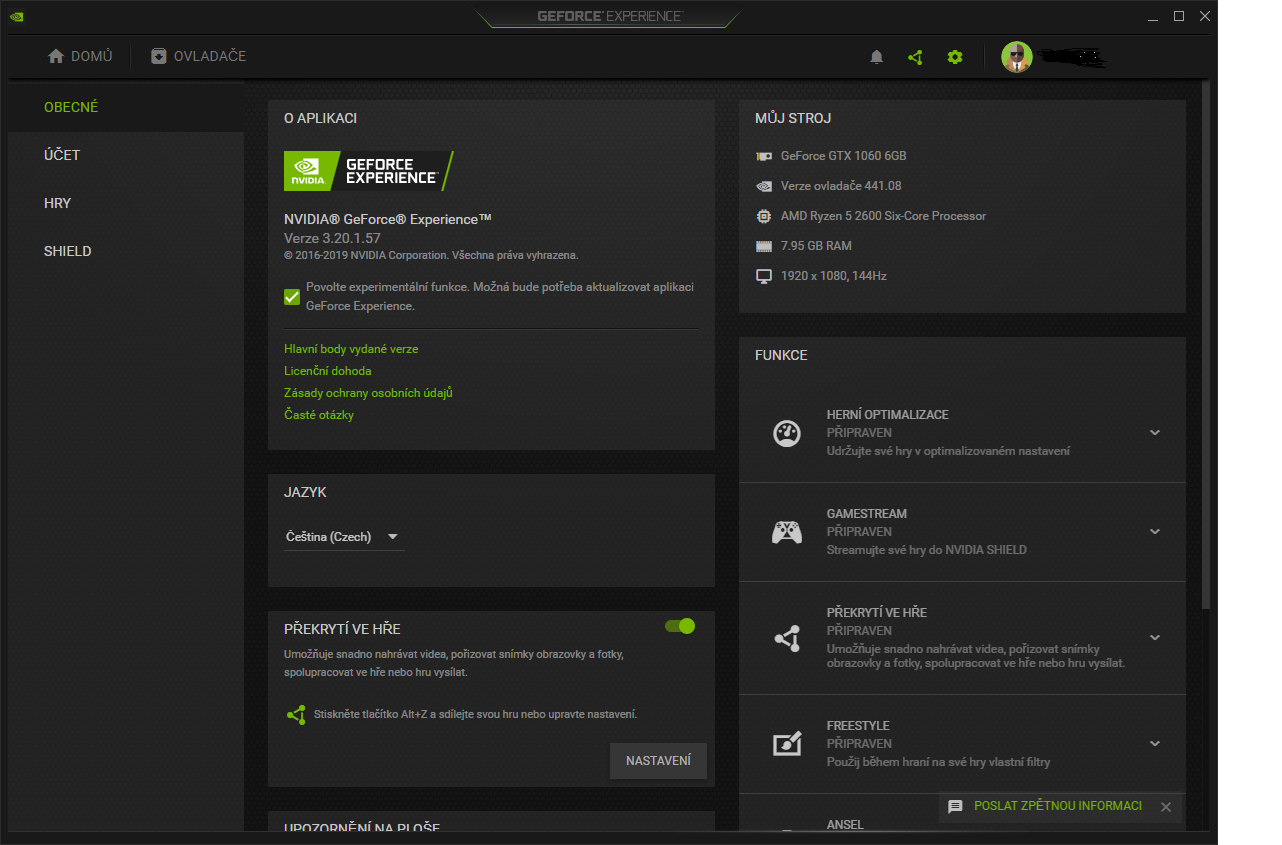Click the vertical scrollbar thumb
The image size is (1282, 845).
point(1206,345)
